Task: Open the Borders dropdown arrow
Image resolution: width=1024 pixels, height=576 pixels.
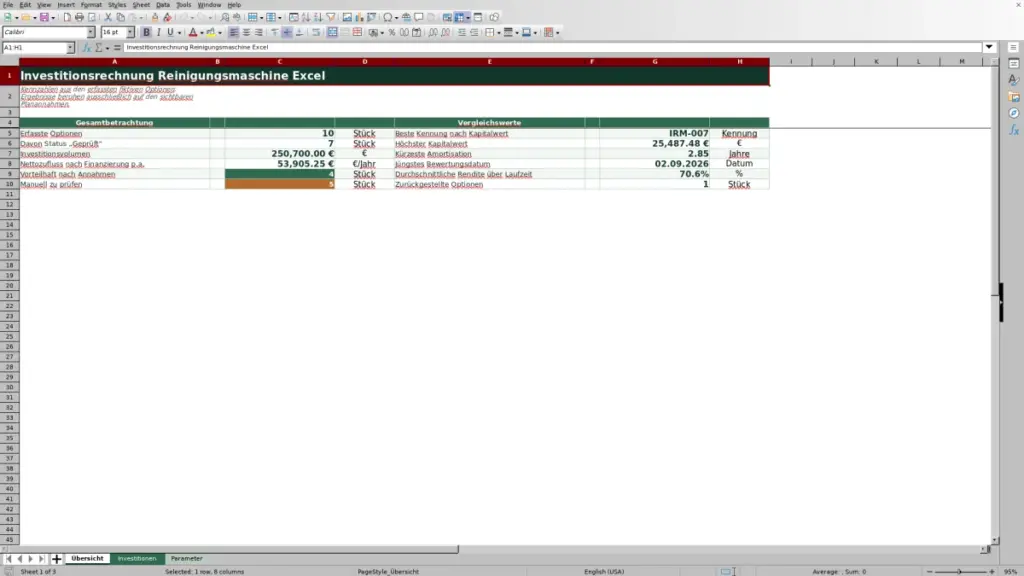Action: coord(499,33)
